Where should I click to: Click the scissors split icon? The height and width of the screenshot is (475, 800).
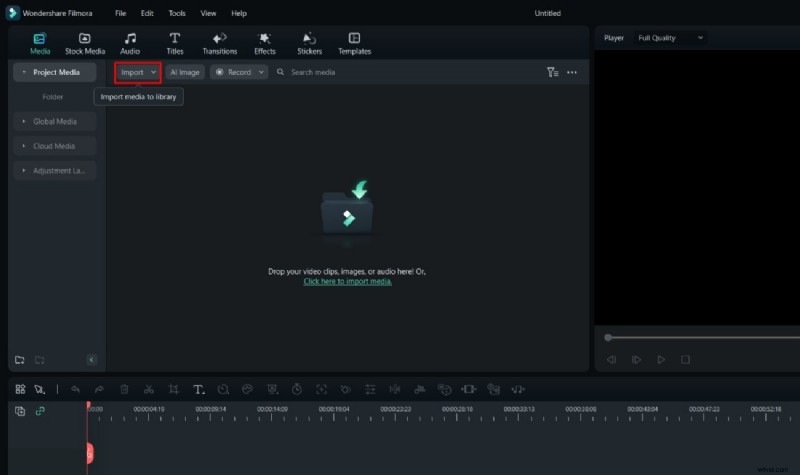148,389
